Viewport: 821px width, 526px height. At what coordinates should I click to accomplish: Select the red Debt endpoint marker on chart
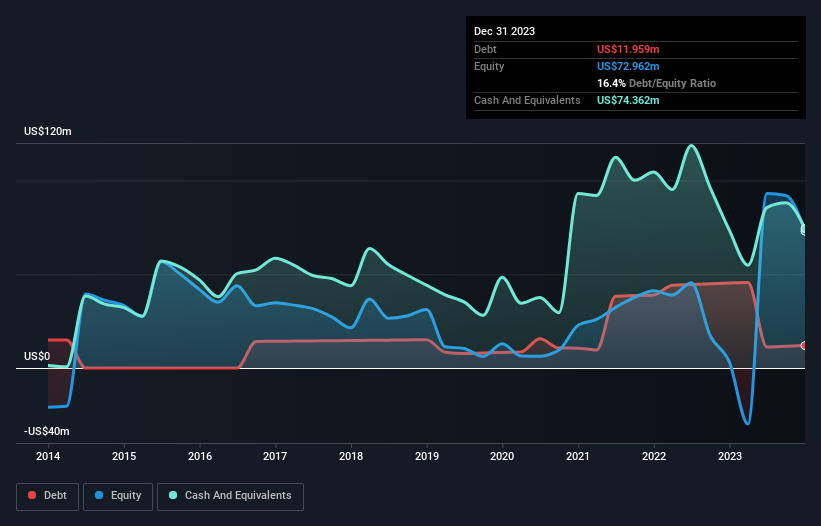coord(804,345)
